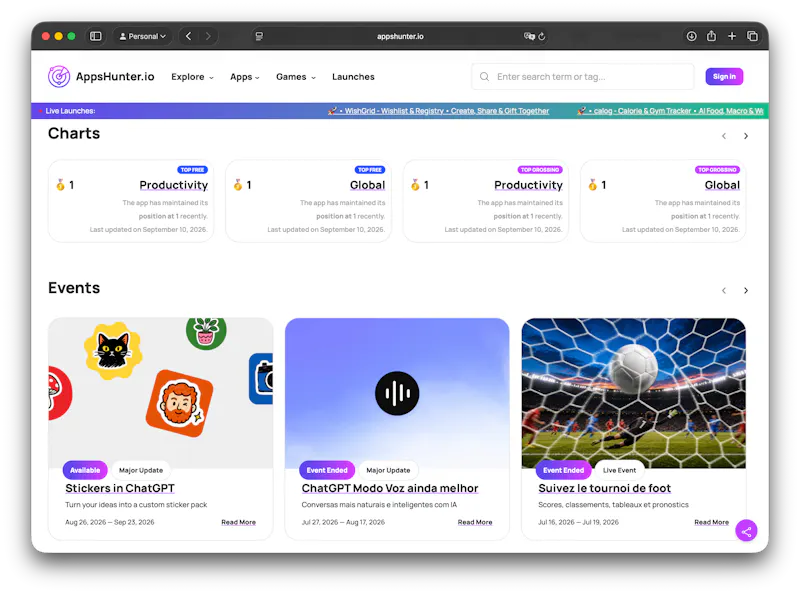Read More on ChatGPT Modo Voz event
The width and height of the screenshot is (800, 594).
click(x=475, y=522)
